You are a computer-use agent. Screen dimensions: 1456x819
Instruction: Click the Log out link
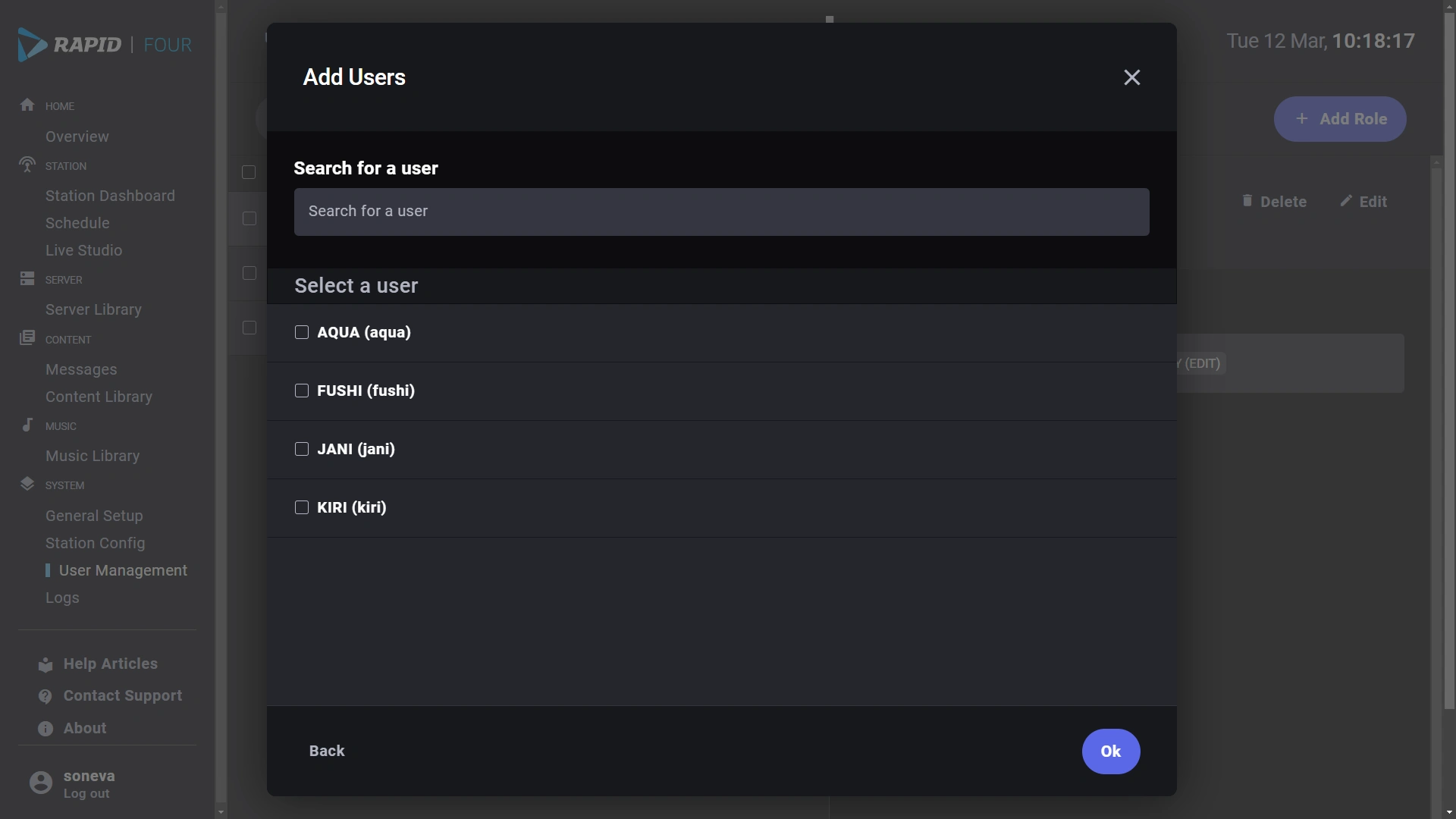tap(86, 793)
